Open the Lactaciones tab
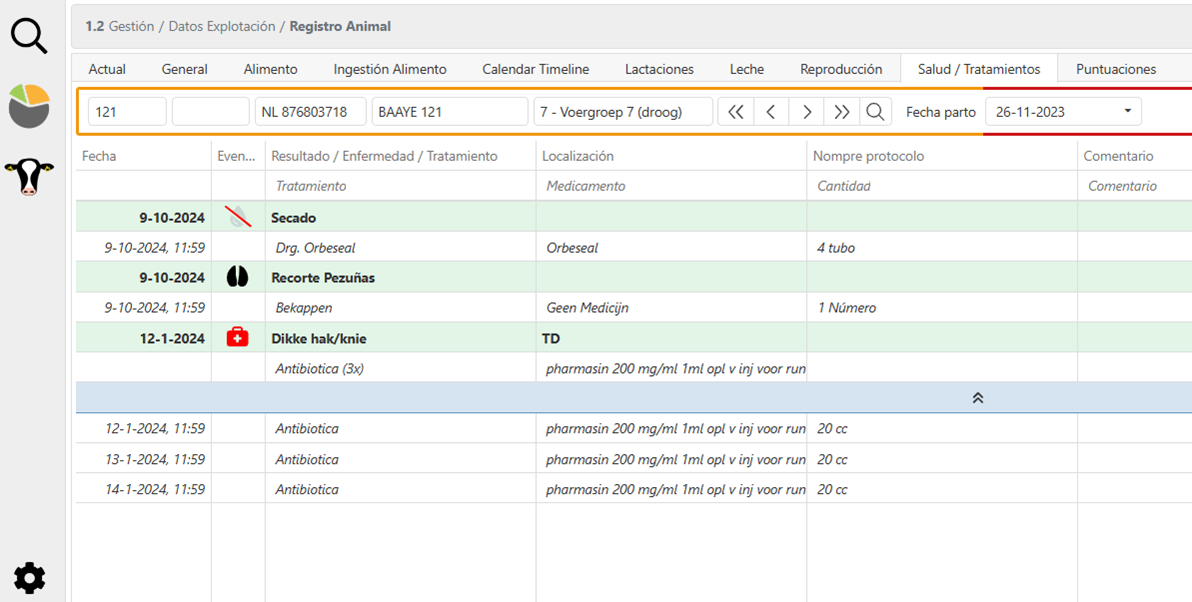 pos(659,69)
